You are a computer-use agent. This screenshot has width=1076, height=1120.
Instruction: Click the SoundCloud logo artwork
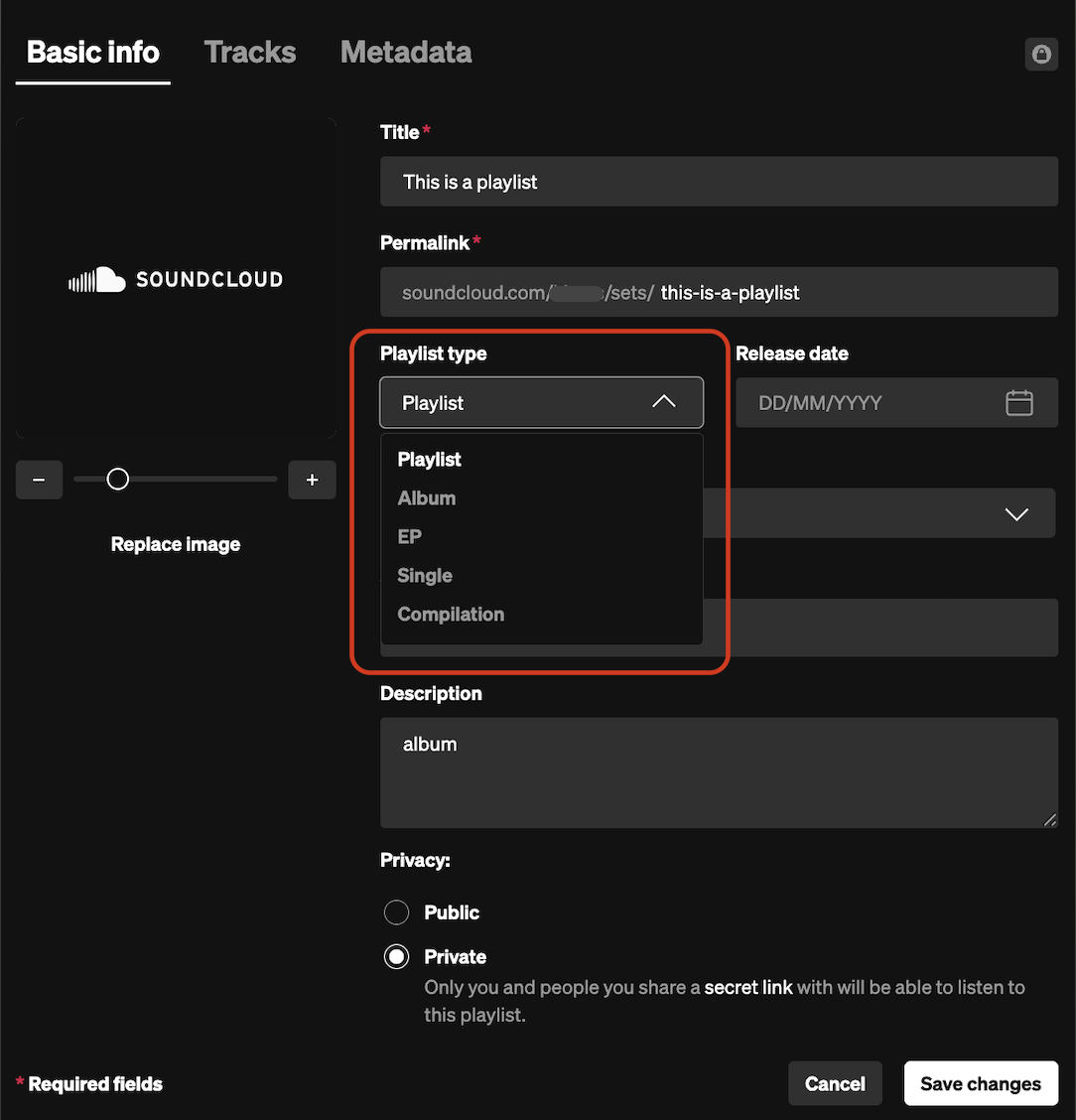(x=176, y=280)
